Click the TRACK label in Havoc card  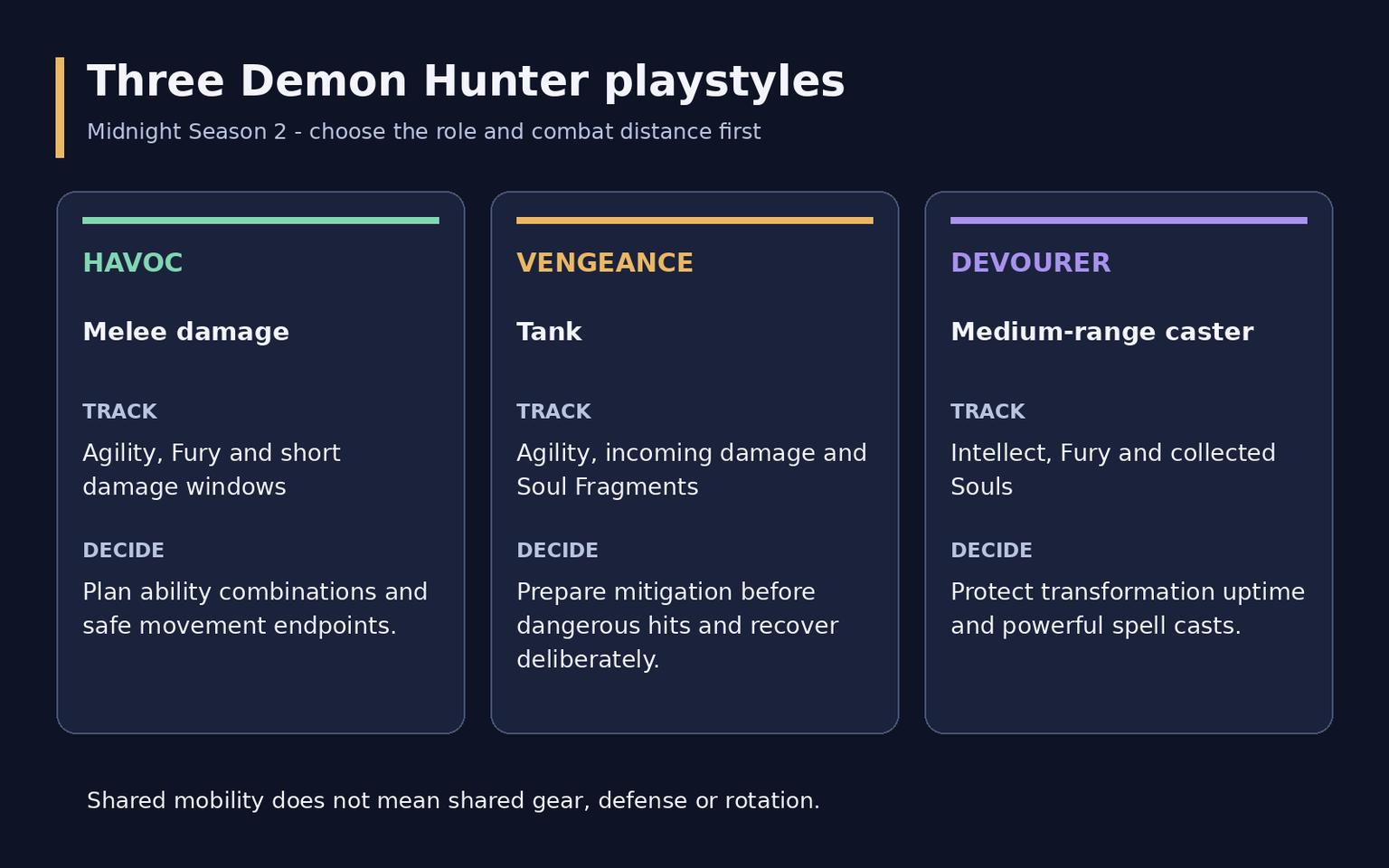tap(119, 411)
